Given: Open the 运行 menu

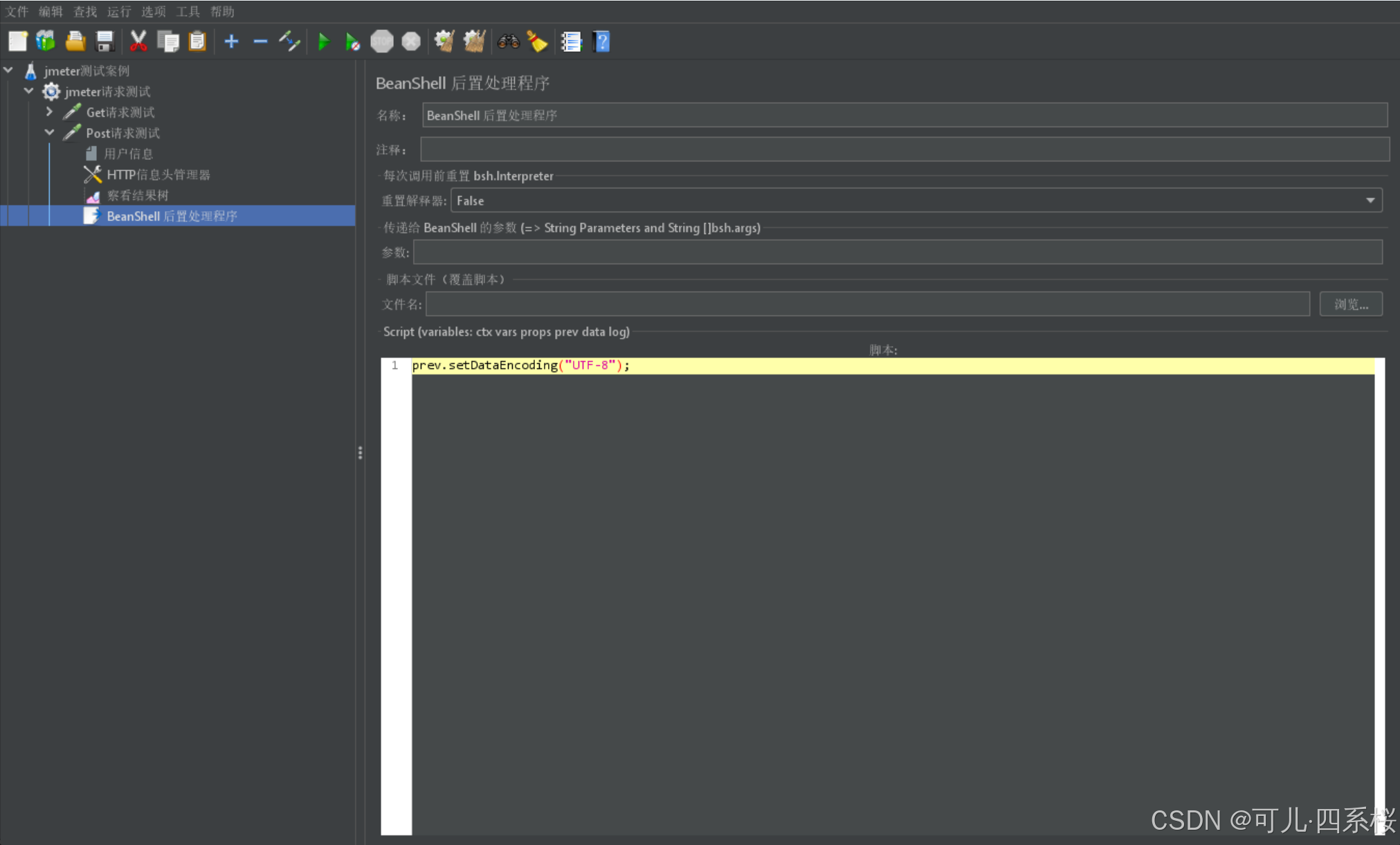Looking at the screenshot, I should tap(119, 12).
